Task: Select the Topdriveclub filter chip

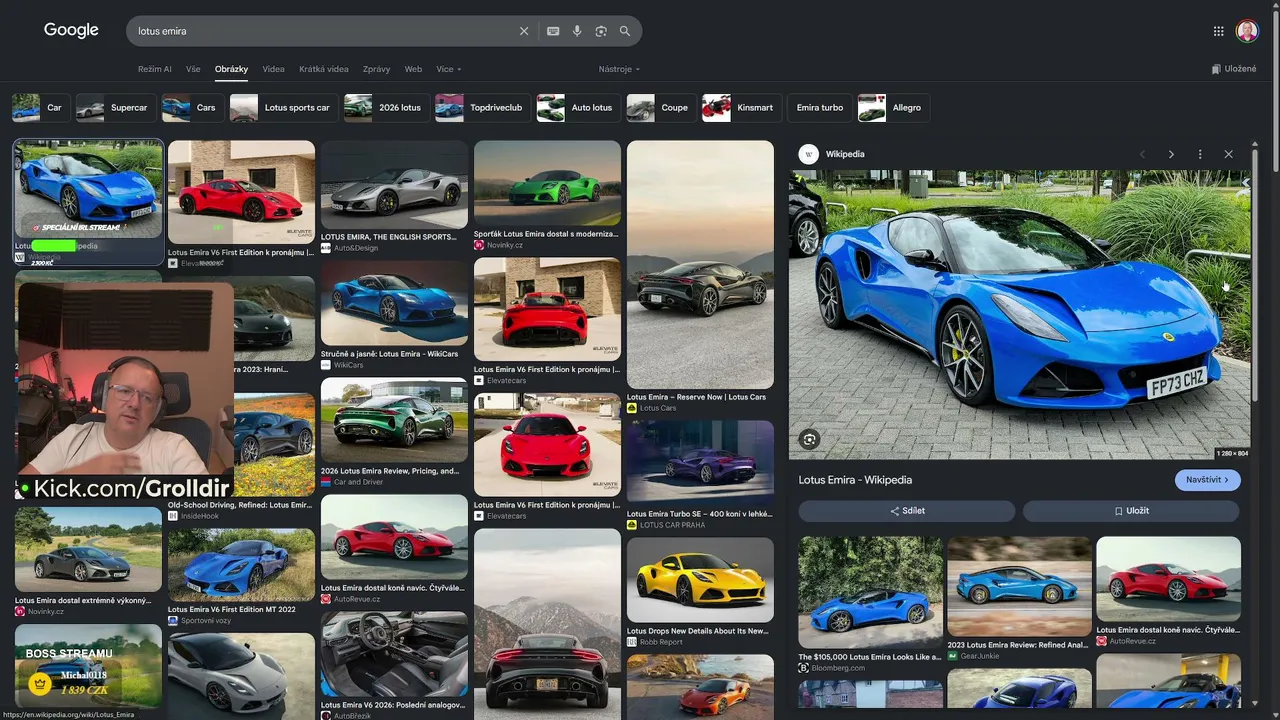Action: (x=482, y=108)
